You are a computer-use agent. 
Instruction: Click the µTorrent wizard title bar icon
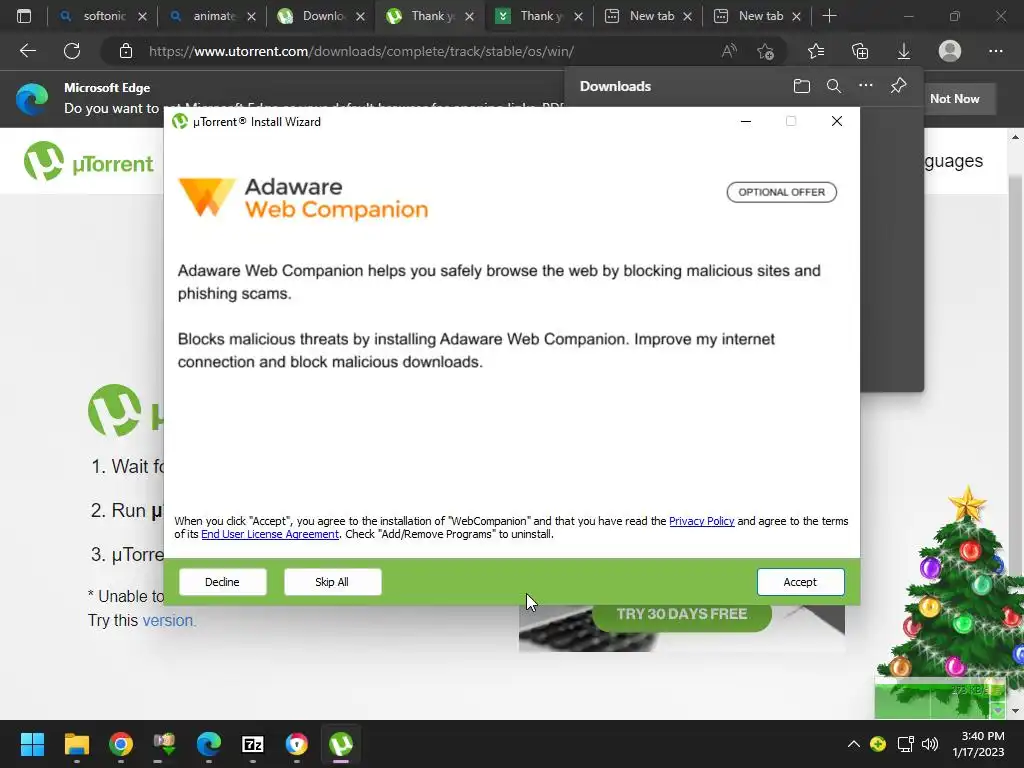180,121
